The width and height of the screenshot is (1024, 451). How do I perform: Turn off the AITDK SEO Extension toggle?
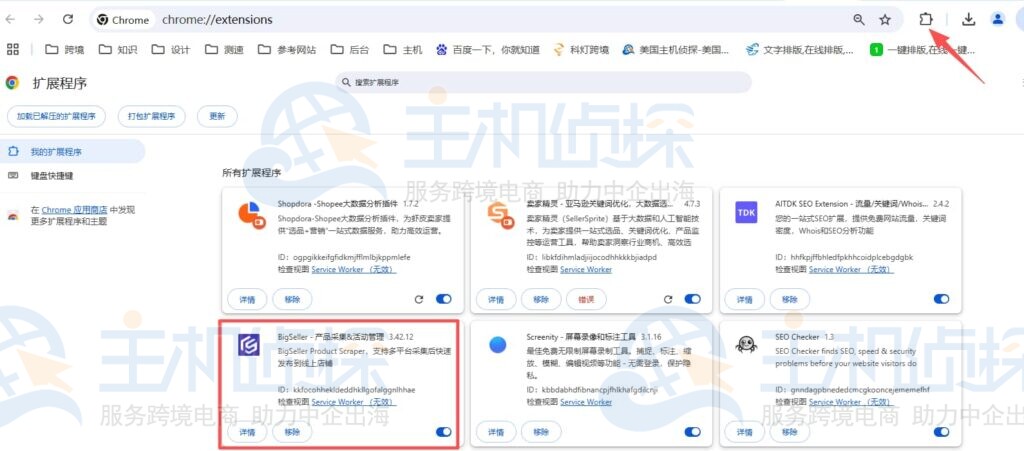(940, 299)
